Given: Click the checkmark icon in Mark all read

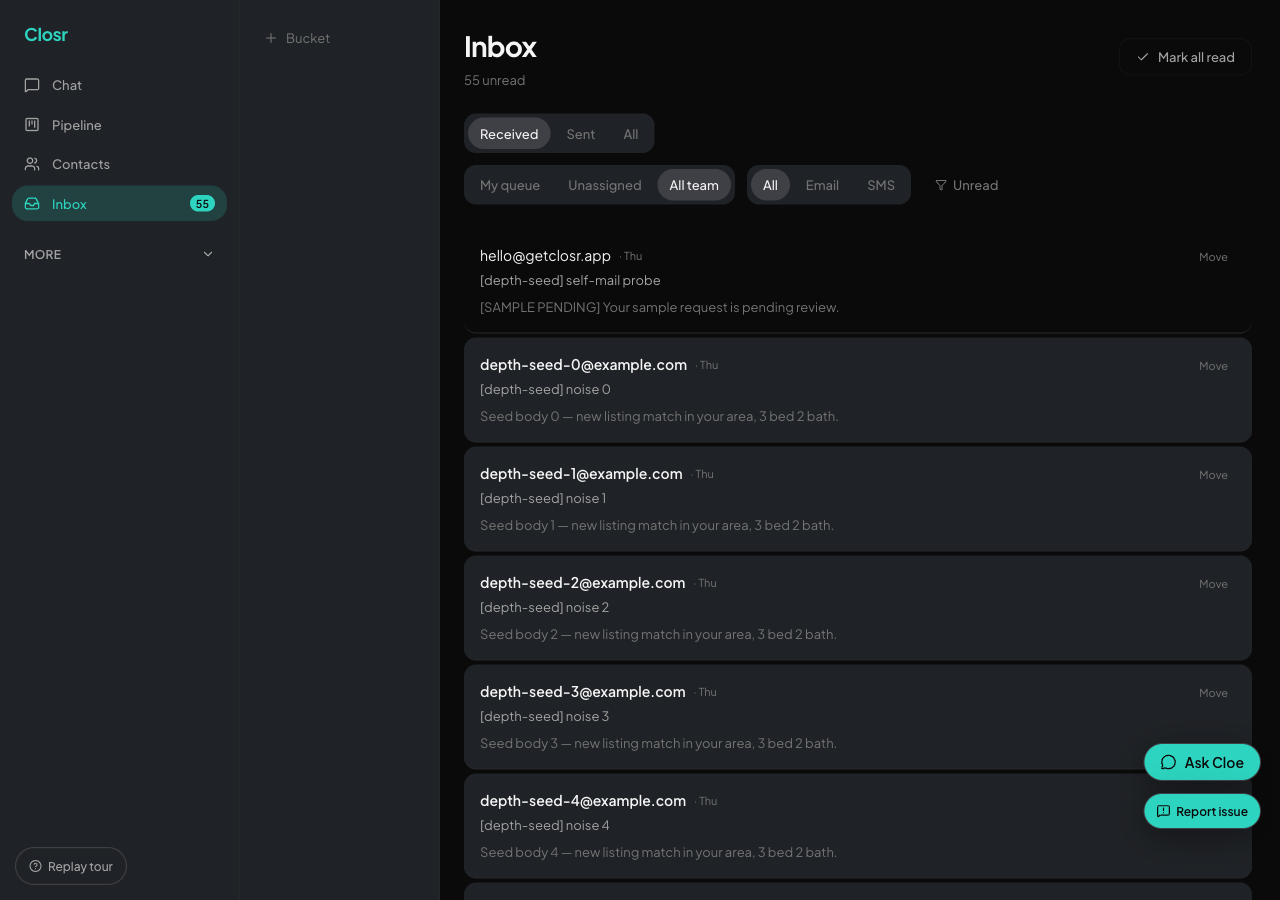Looking at the screenshot, I should (1143, 57).
